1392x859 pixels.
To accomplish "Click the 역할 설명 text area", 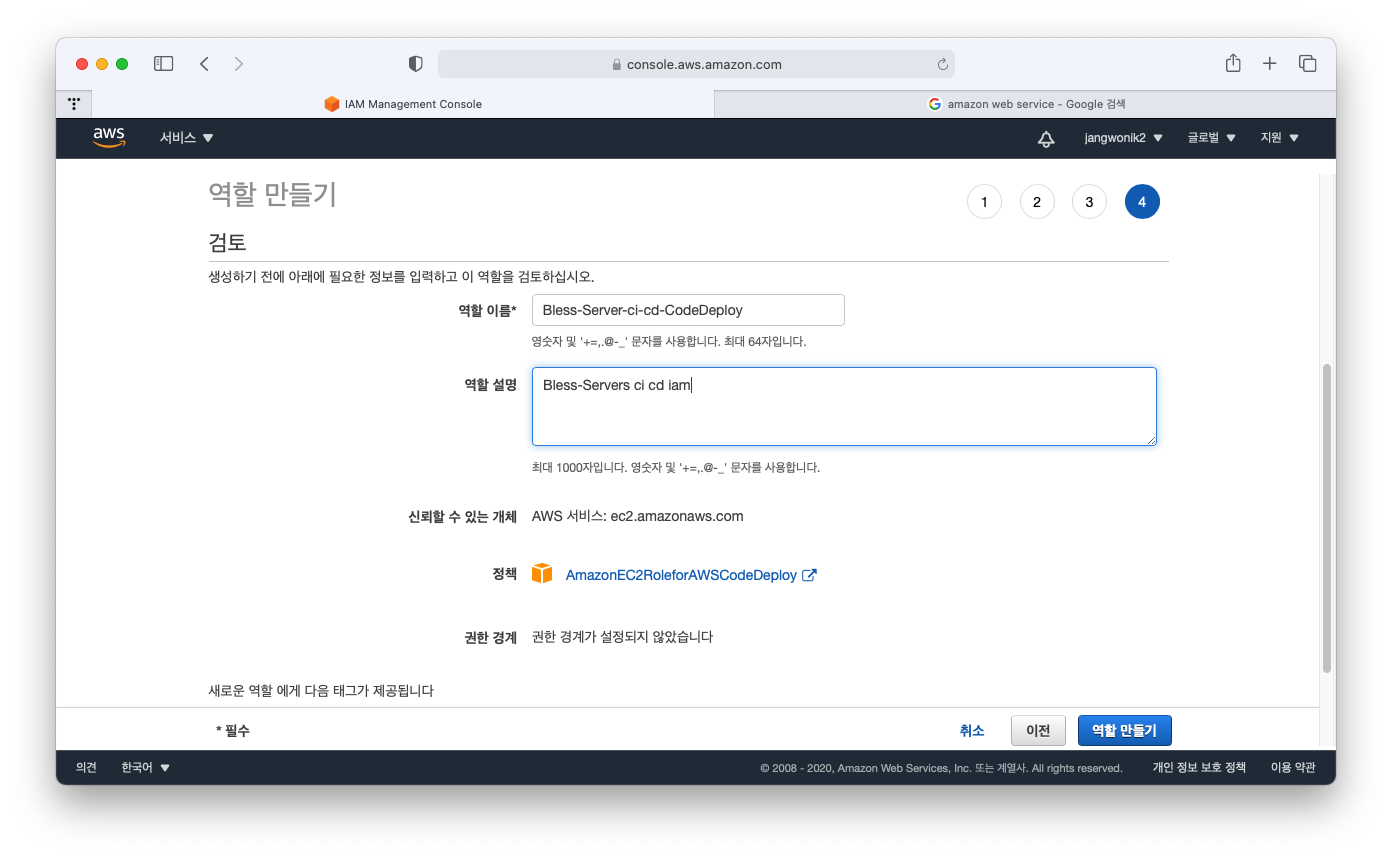I will 844,406.
